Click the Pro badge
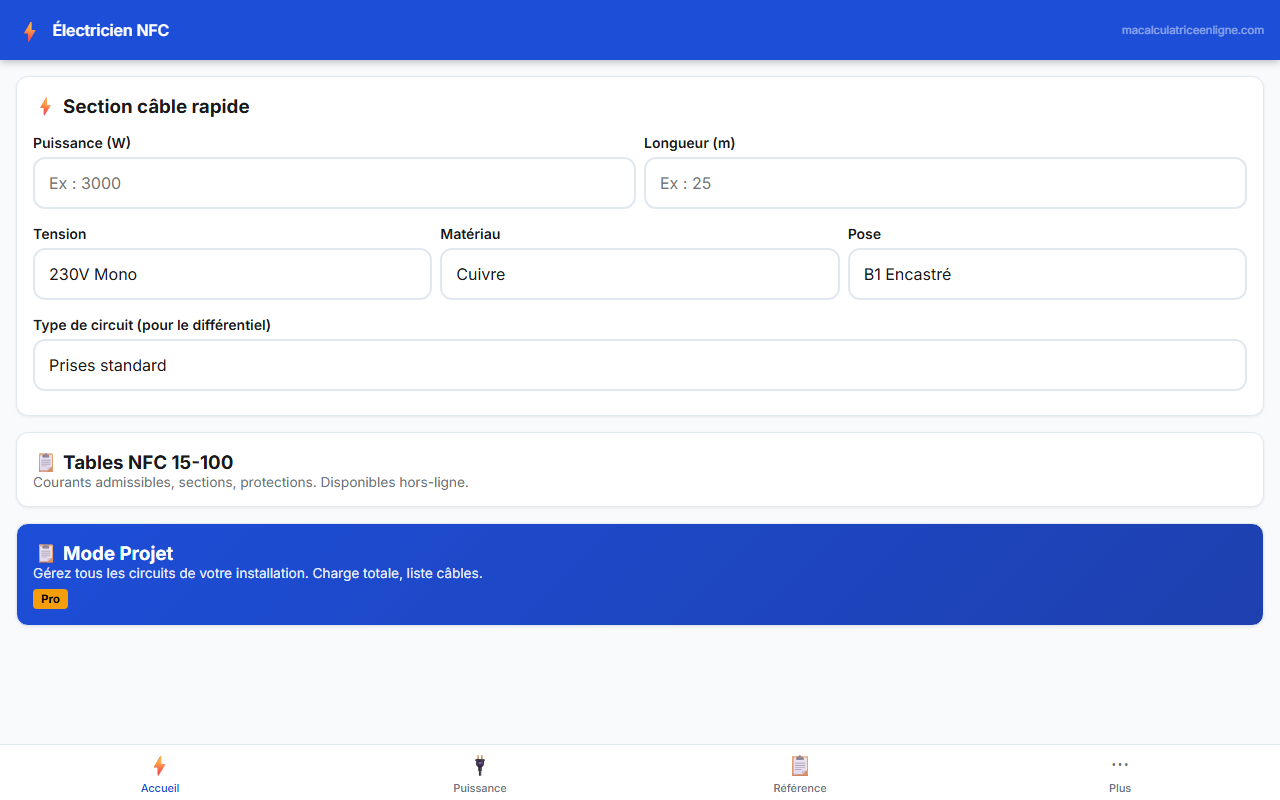This screenshot has height=800, width=1280. point(50,599)
